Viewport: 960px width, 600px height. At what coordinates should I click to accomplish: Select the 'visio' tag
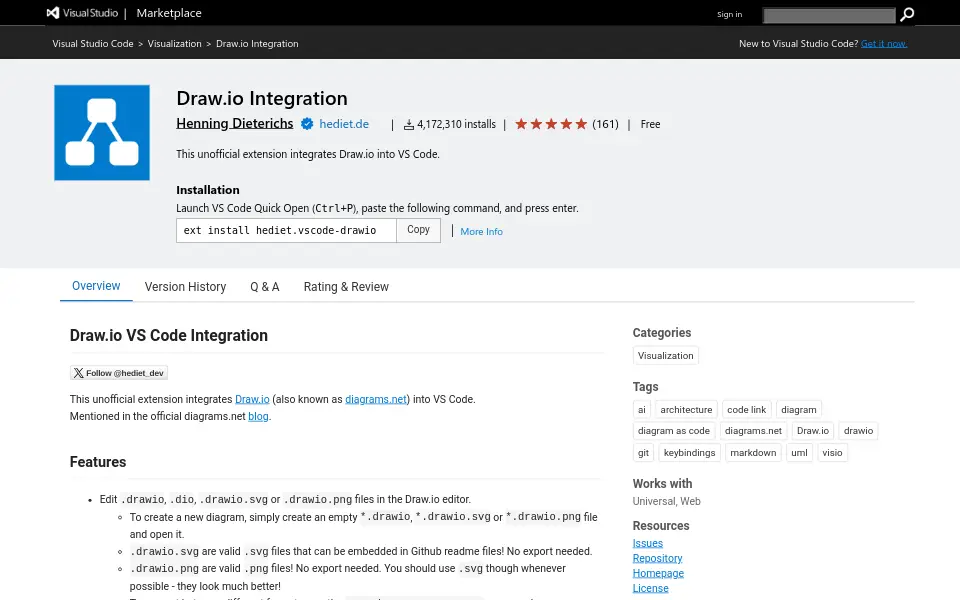coord(832,453)
